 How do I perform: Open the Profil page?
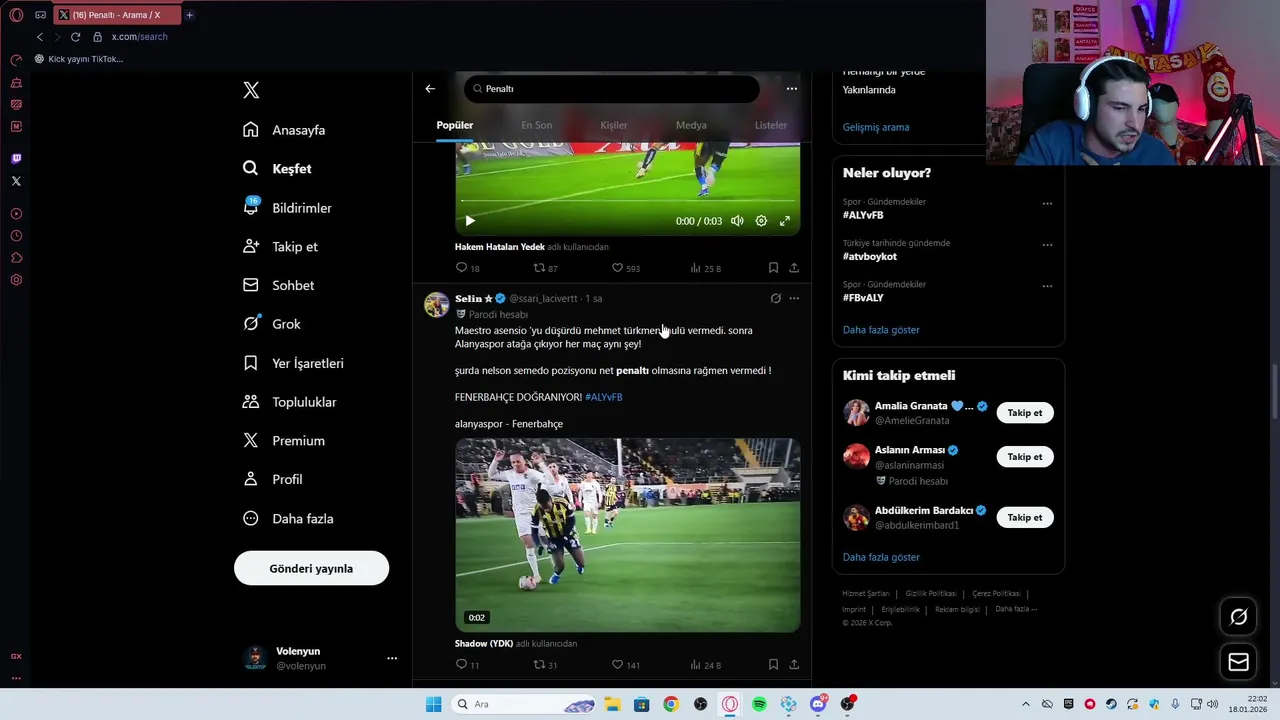click(272, 479)
